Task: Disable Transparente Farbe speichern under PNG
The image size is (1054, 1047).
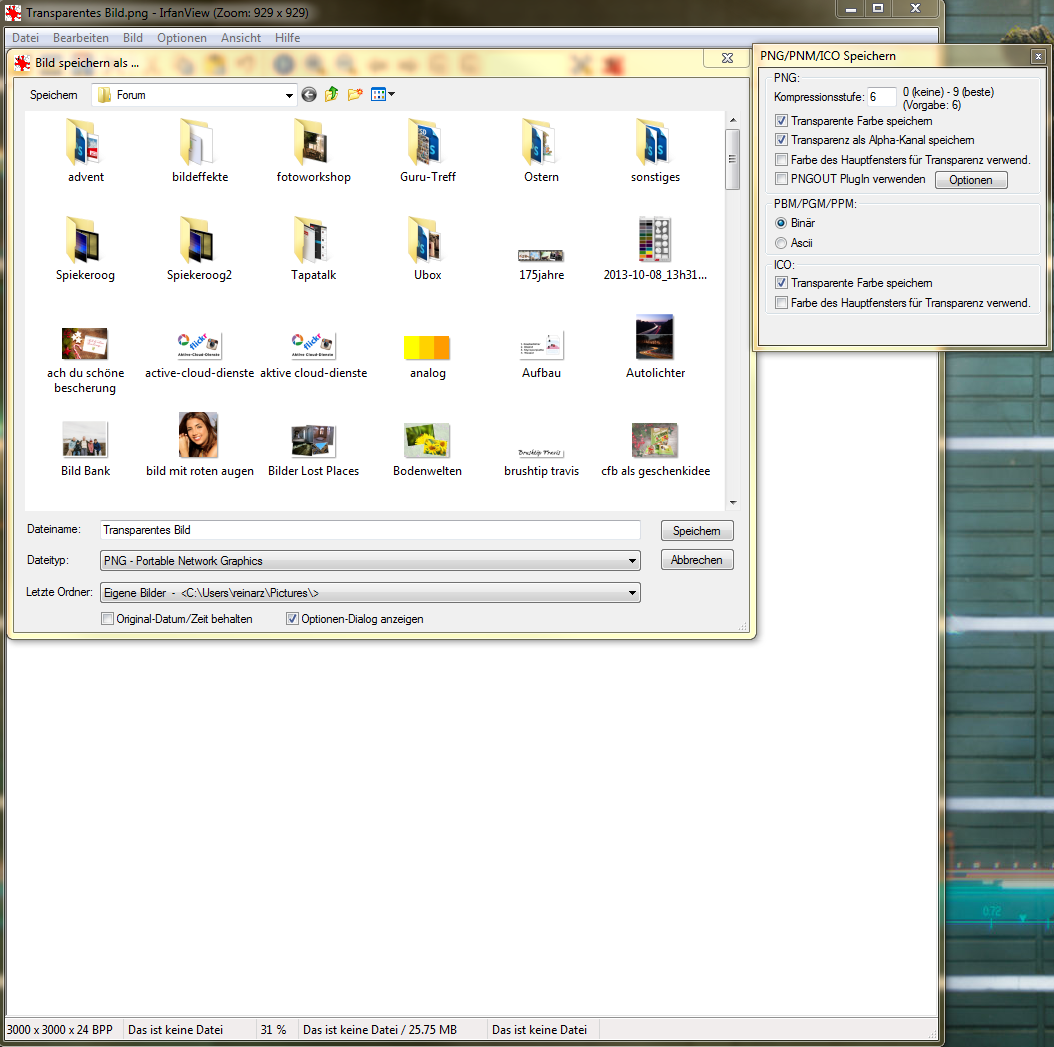Action: click(782, 120)
